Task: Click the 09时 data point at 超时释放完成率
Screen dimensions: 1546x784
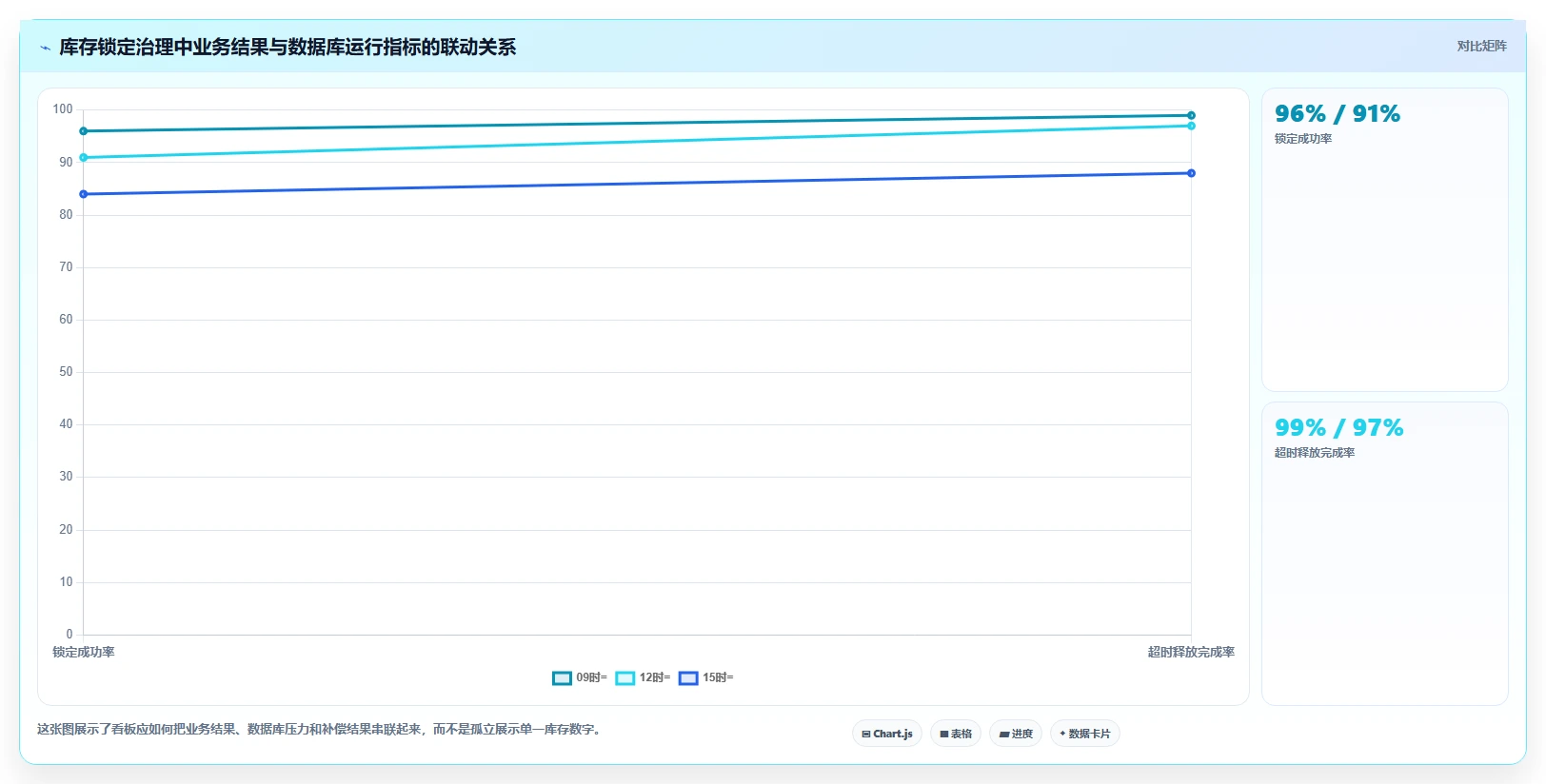Action: 1191,116
